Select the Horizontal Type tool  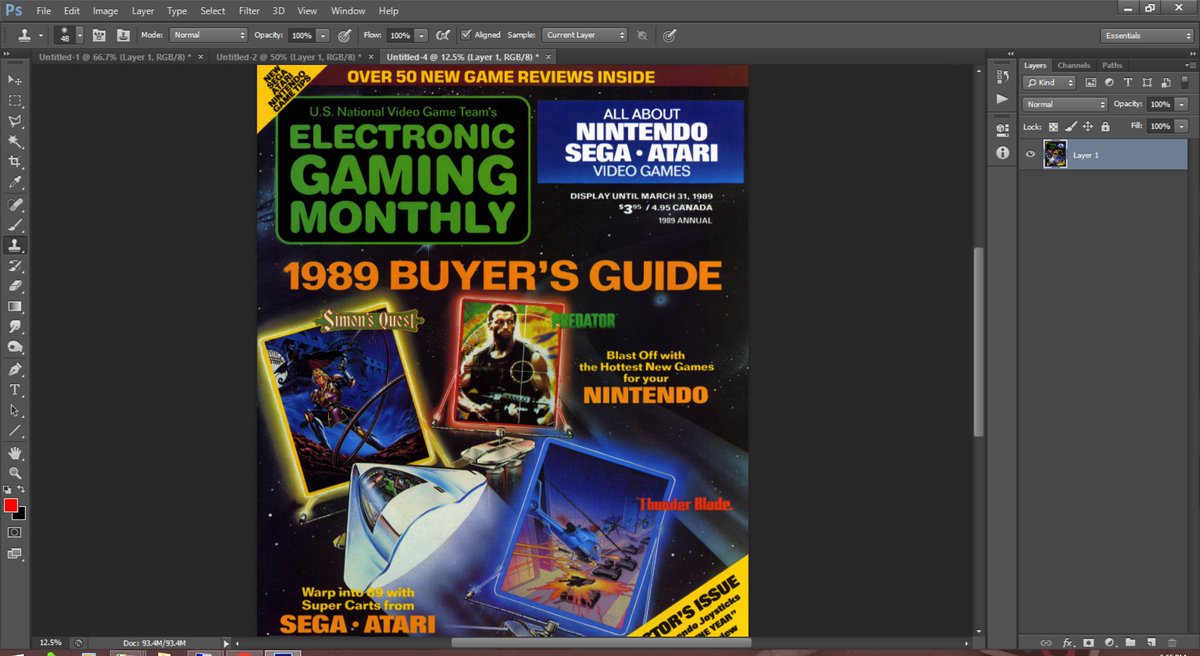(15, 390)
